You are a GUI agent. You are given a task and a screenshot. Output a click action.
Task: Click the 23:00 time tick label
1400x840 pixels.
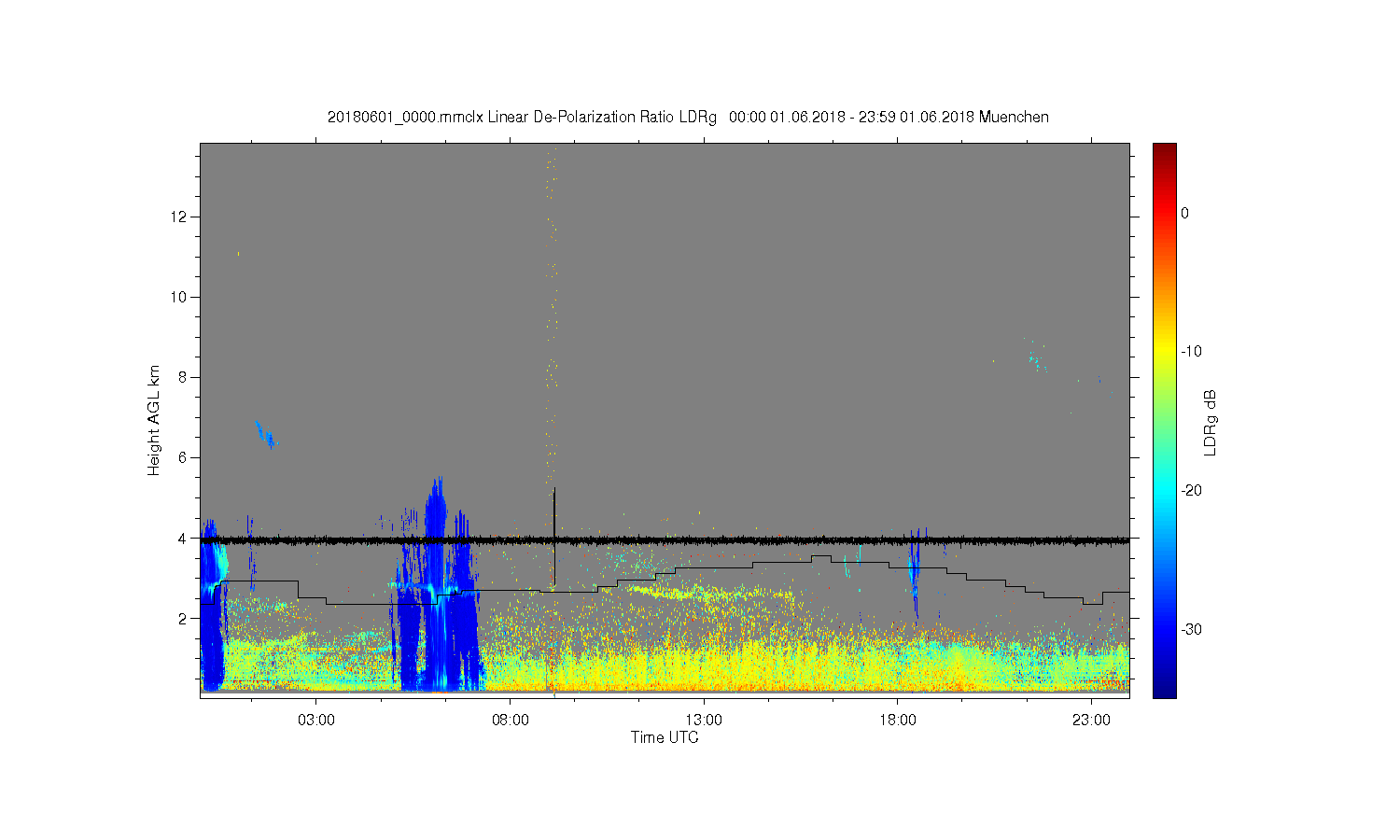click(x=1091, y=721)
